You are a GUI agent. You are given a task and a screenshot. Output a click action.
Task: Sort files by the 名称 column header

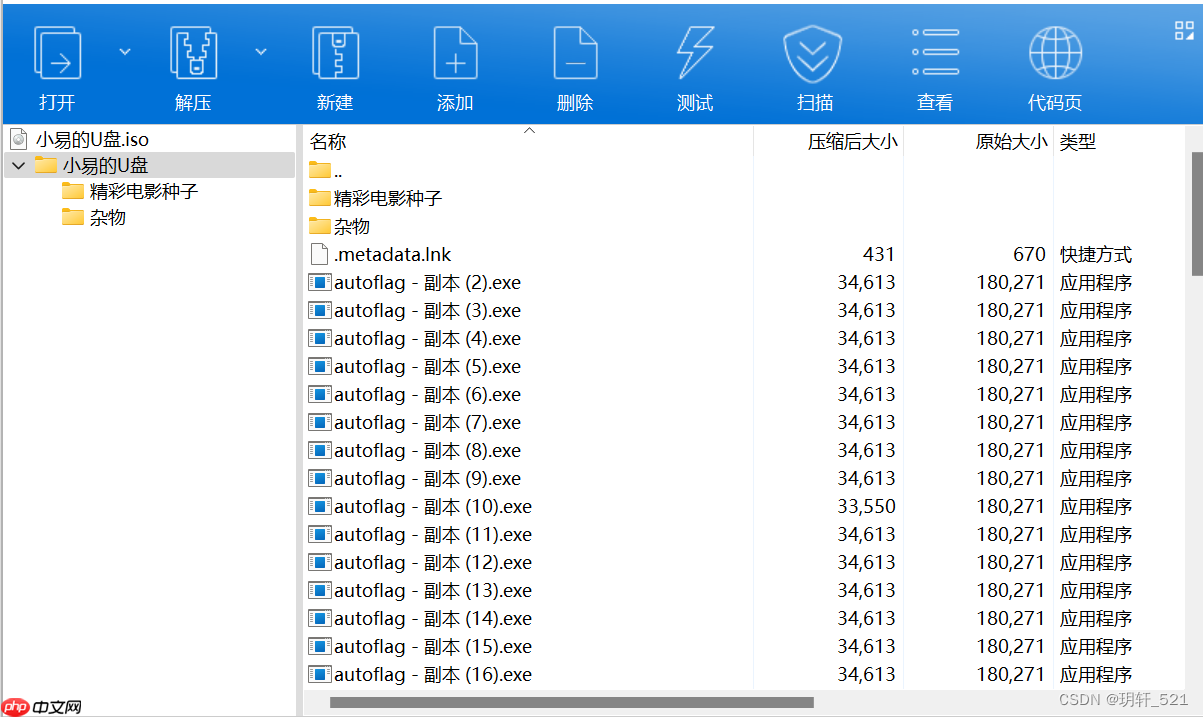point(328,141)
